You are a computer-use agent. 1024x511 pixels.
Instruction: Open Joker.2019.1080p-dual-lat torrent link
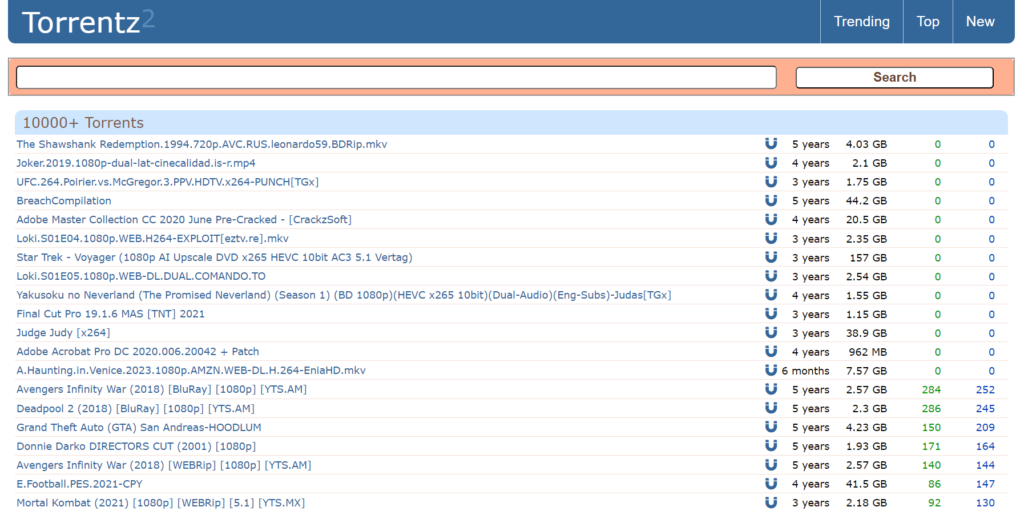[136, 163]
